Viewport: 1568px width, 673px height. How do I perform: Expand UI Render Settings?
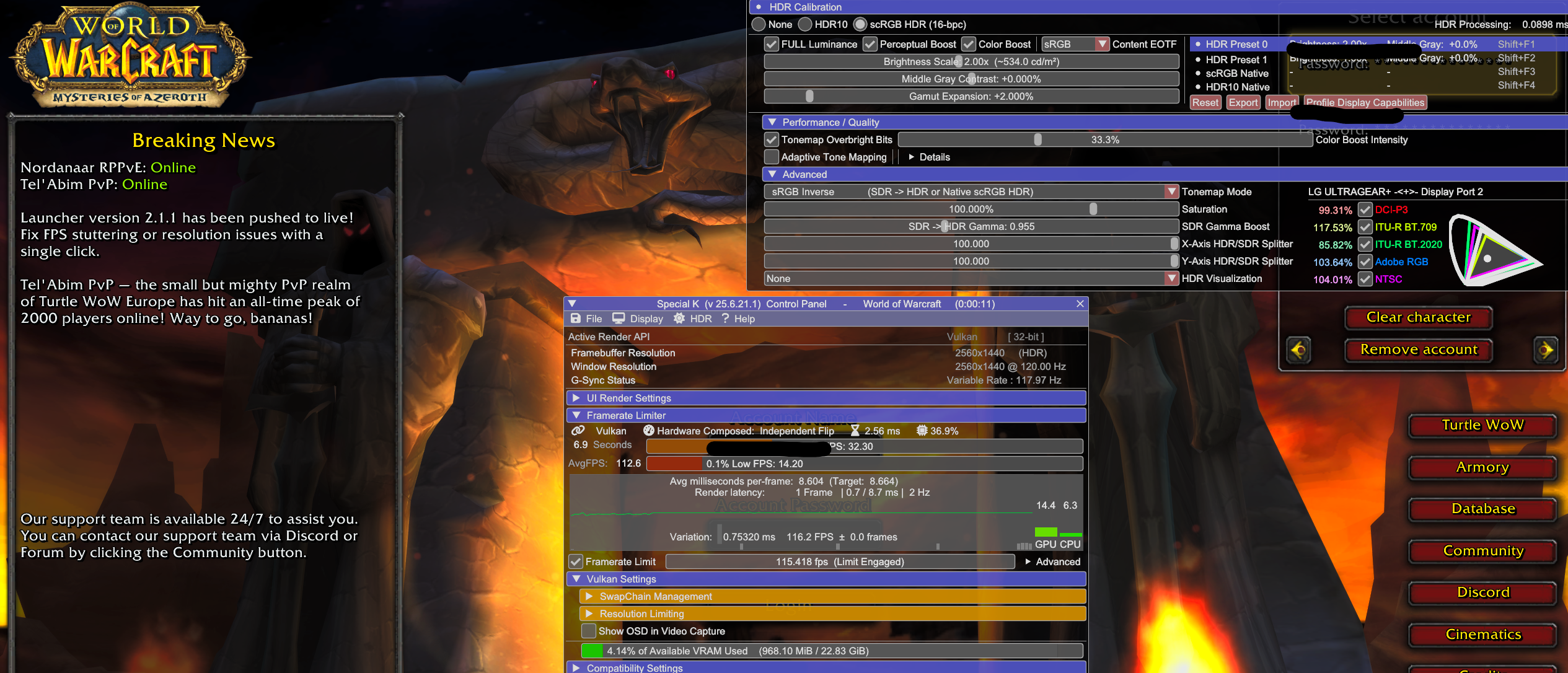pos(576,398)
